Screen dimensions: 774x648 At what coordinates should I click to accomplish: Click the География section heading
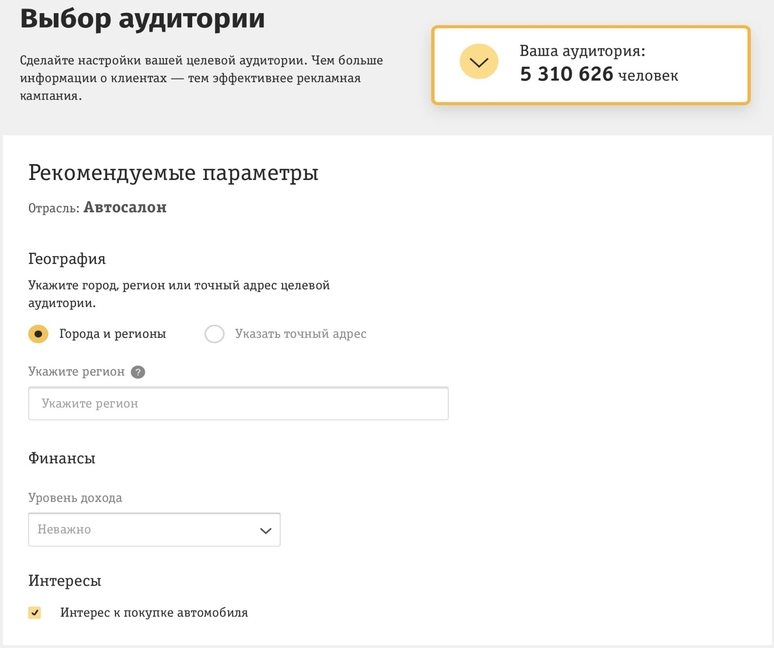click(x=67, y=259)
